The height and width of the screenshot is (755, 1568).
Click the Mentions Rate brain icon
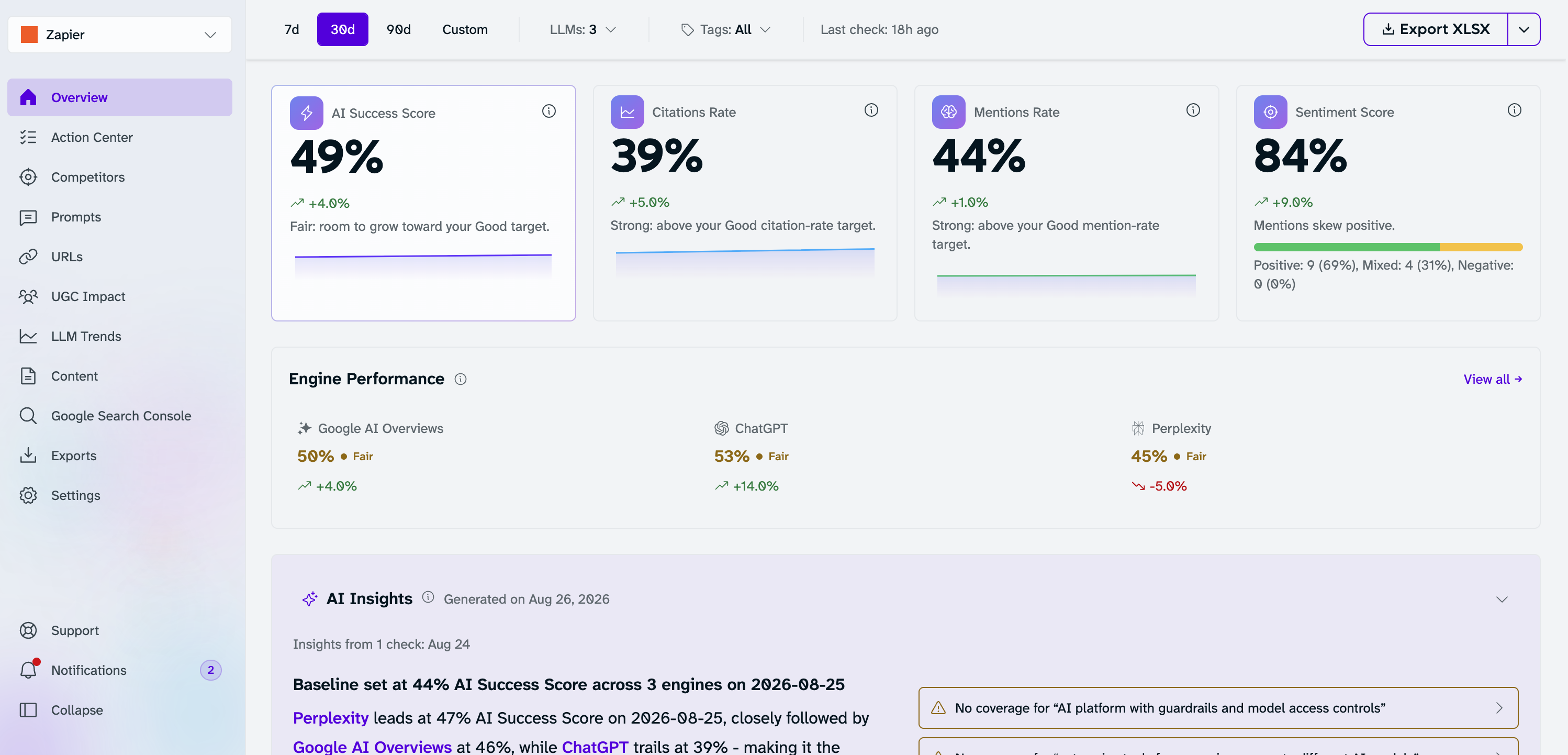click(x=948, y=112)
